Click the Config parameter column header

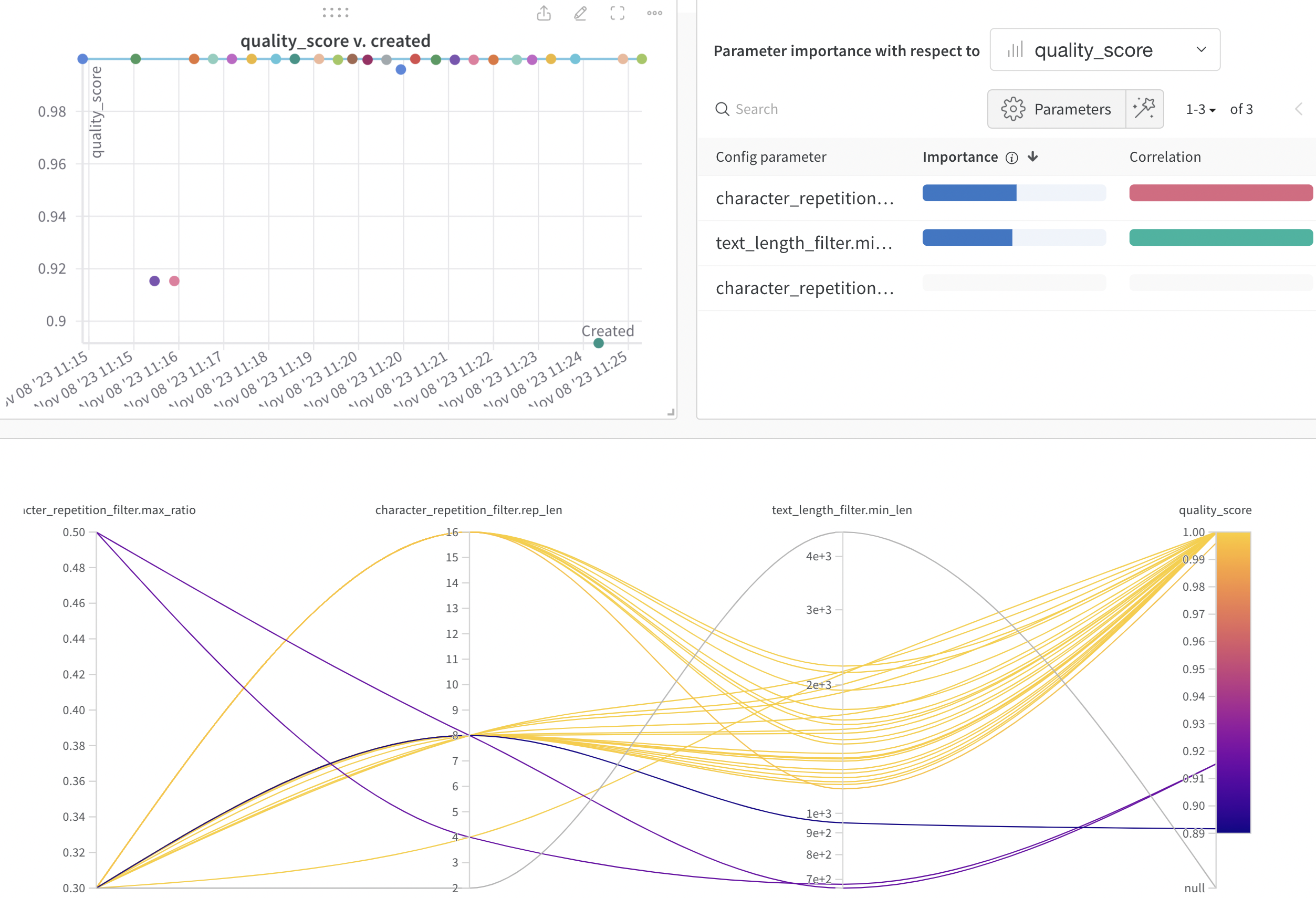tap(771, 157)
